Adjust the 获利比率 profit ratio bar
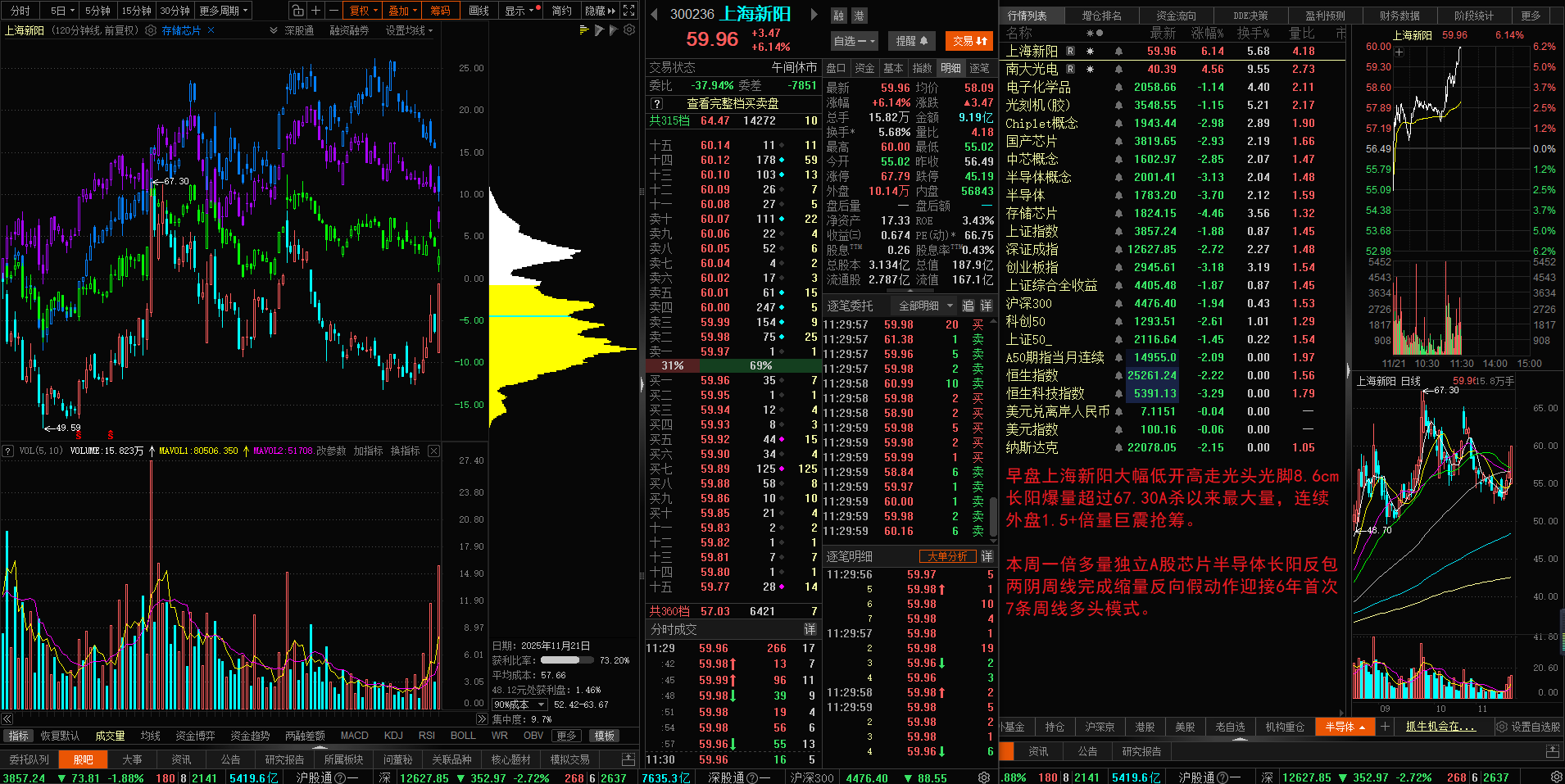The image size is (1565, 784). pos(567,660)
